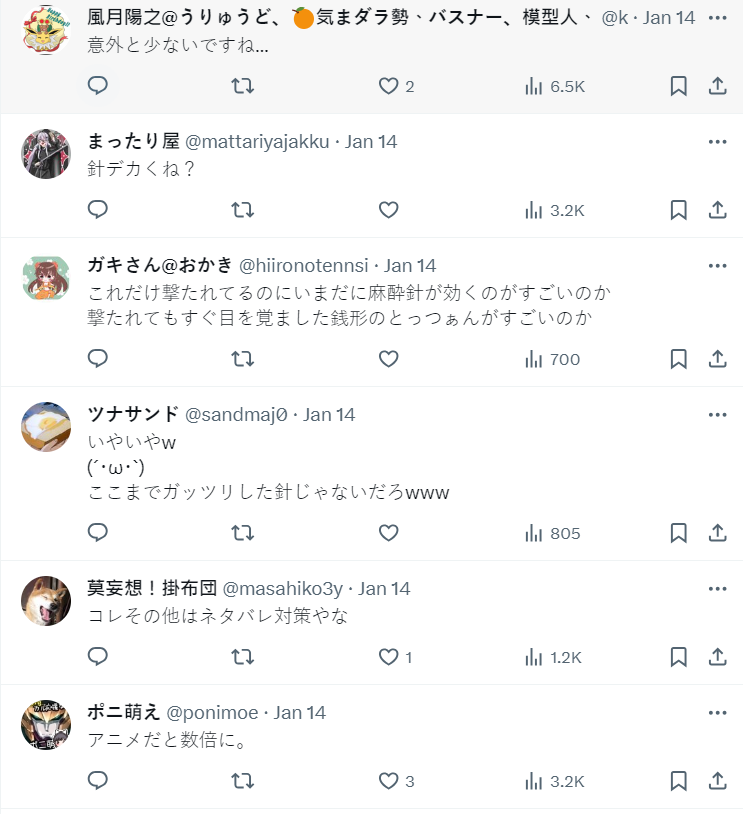
Task: Like 莫妄想！掛布団's tweet
Action: [x=389, y=657]
